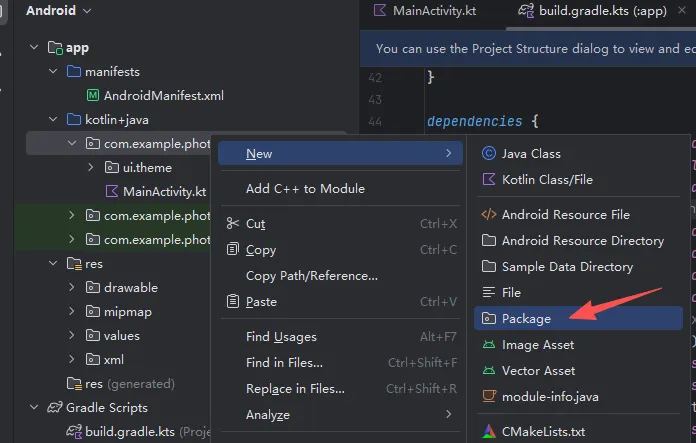
Task: Click the Gradle Scripts elephant icon
Action: click(55, 407)
